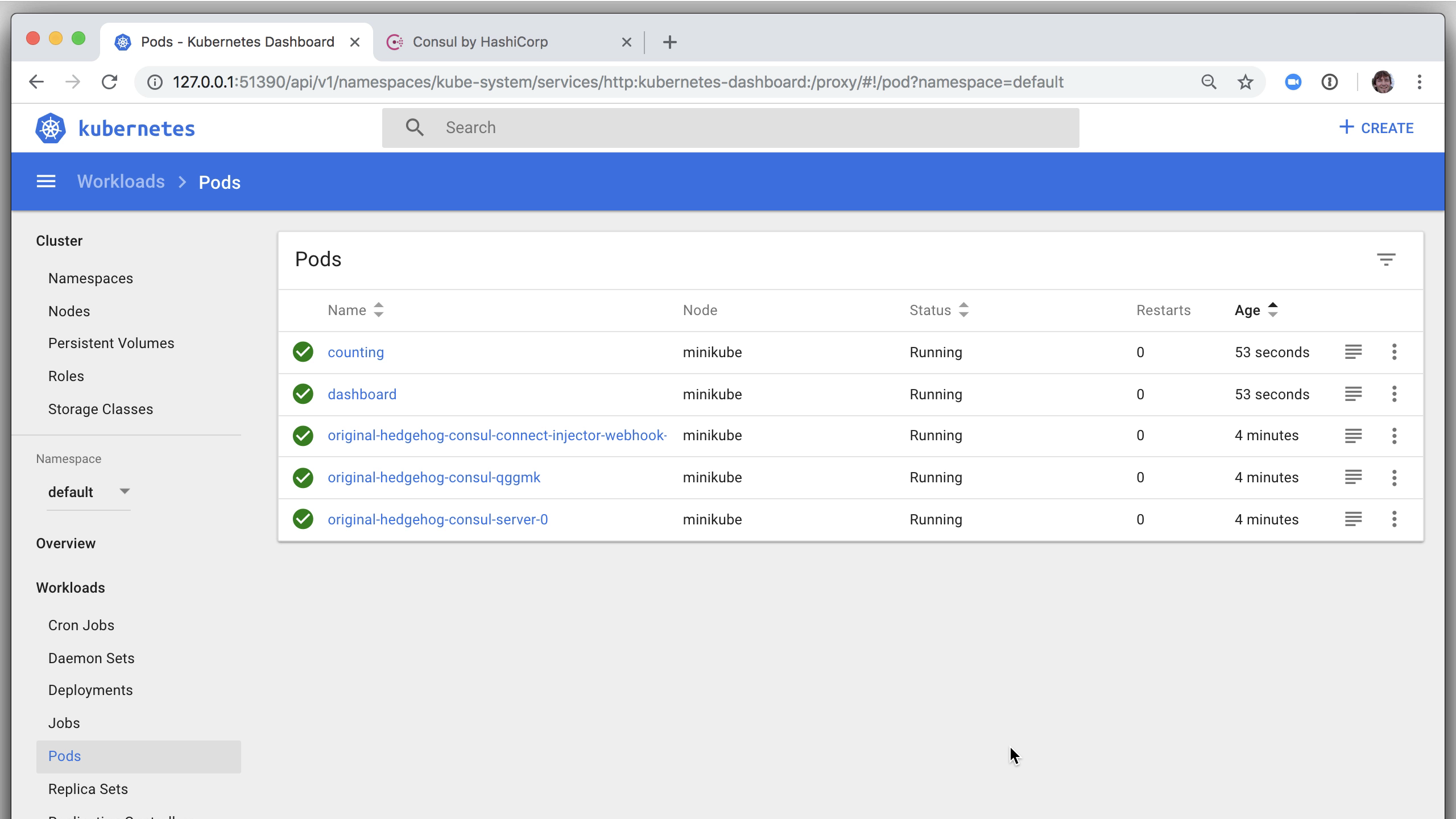Click the dashboard Search field

pos(739,128)
